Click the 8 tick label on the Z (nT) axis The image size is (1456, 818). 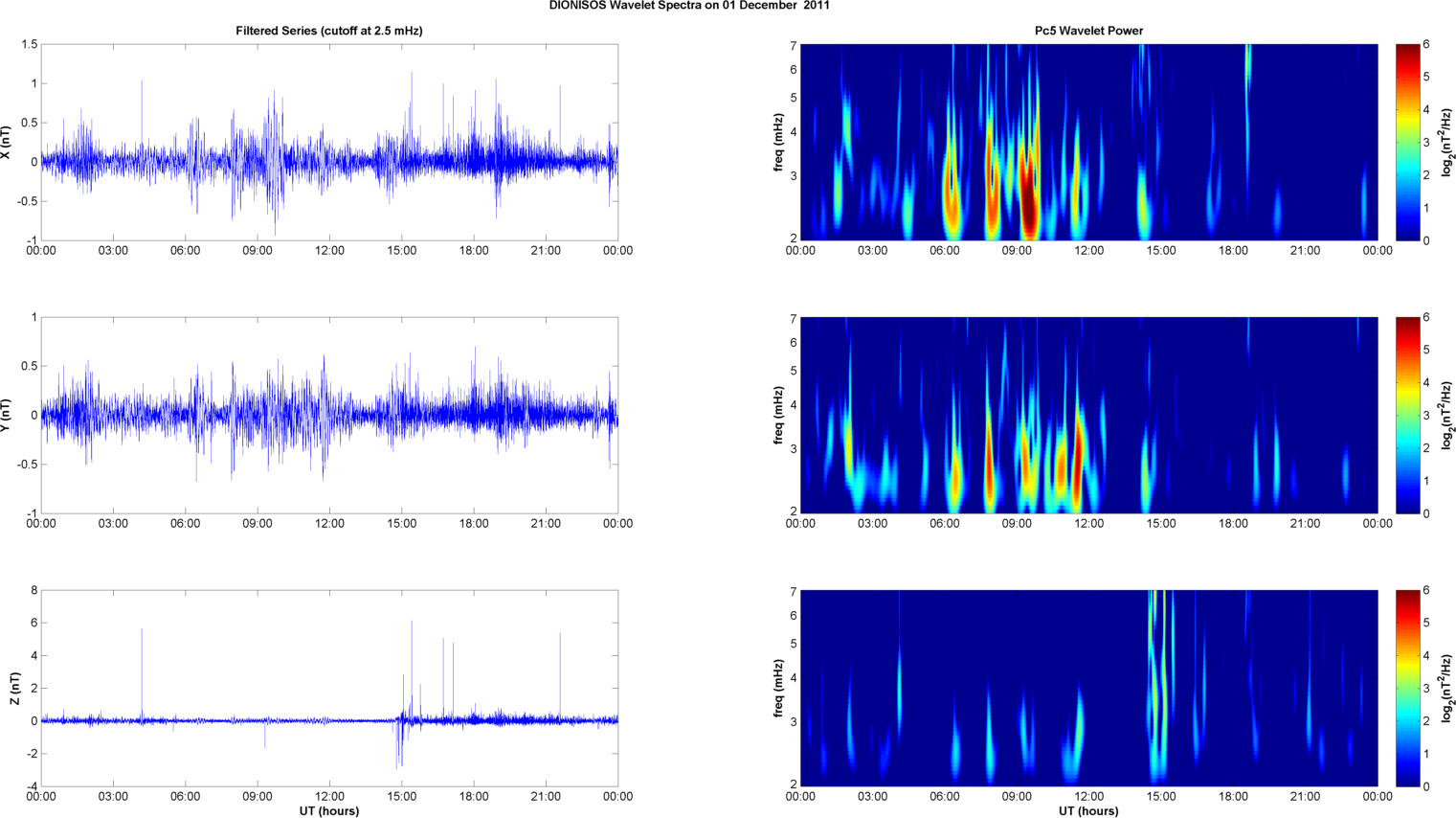click(x=34, y=591)
